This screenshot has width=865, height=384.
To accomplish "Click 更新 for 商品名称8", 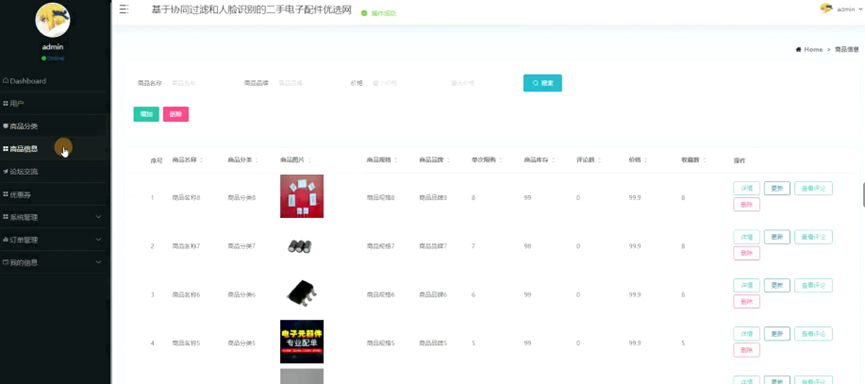I will [x=777, y=188].
